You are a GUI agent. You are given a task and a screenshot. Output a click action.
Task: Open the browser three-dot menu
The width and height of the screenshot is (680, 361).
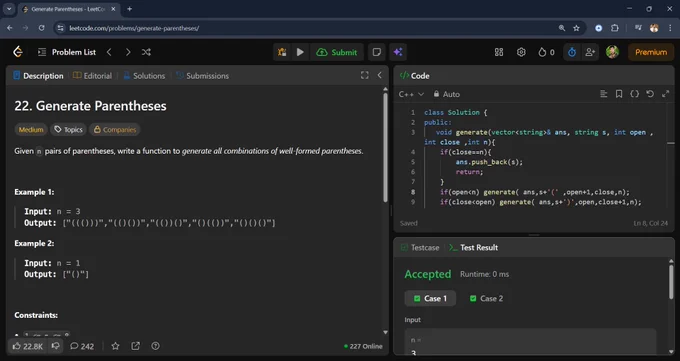670,28
